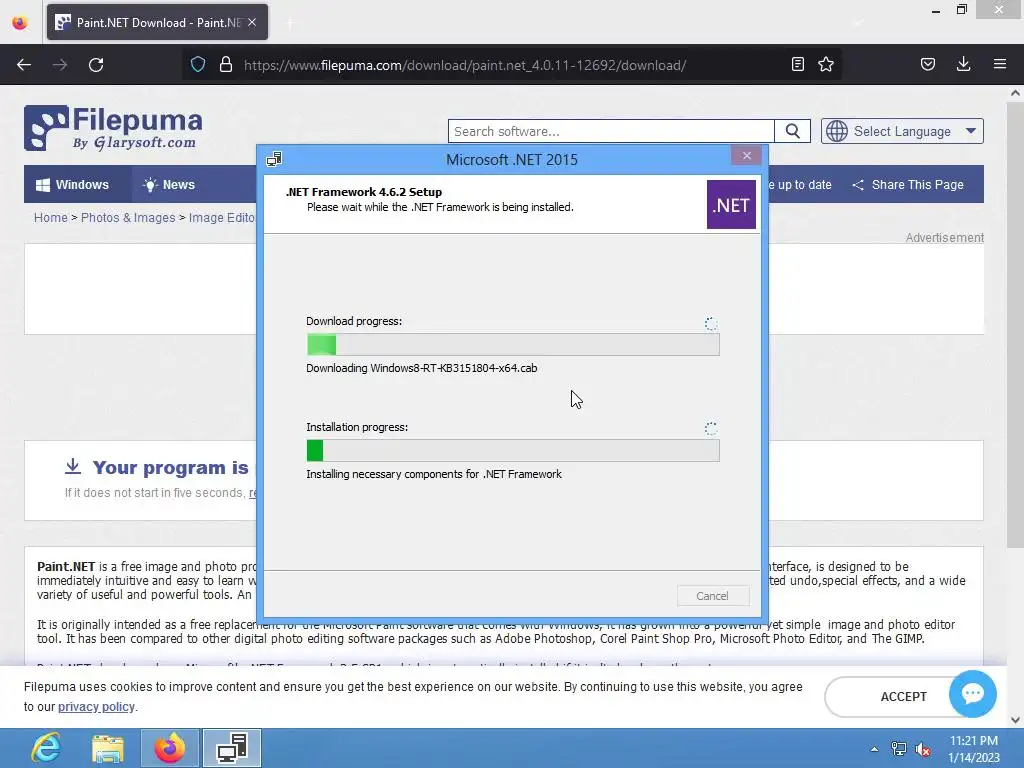The image size is (1024, 768).
Task: Click the setup dialog title bar icon
Action: [274, 159]
